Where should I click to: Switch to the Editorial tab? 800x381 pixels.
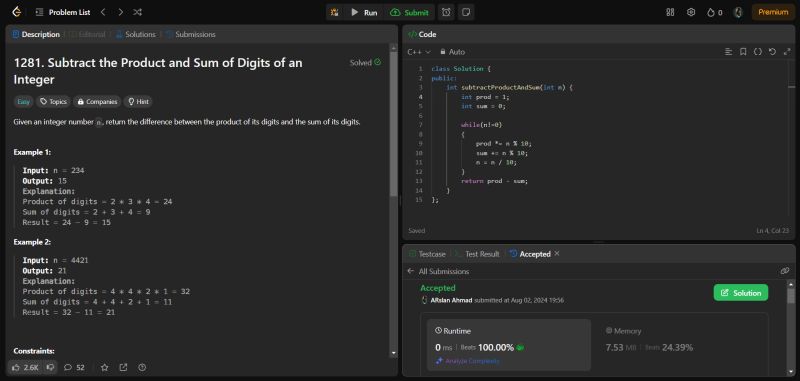[87, 34]
